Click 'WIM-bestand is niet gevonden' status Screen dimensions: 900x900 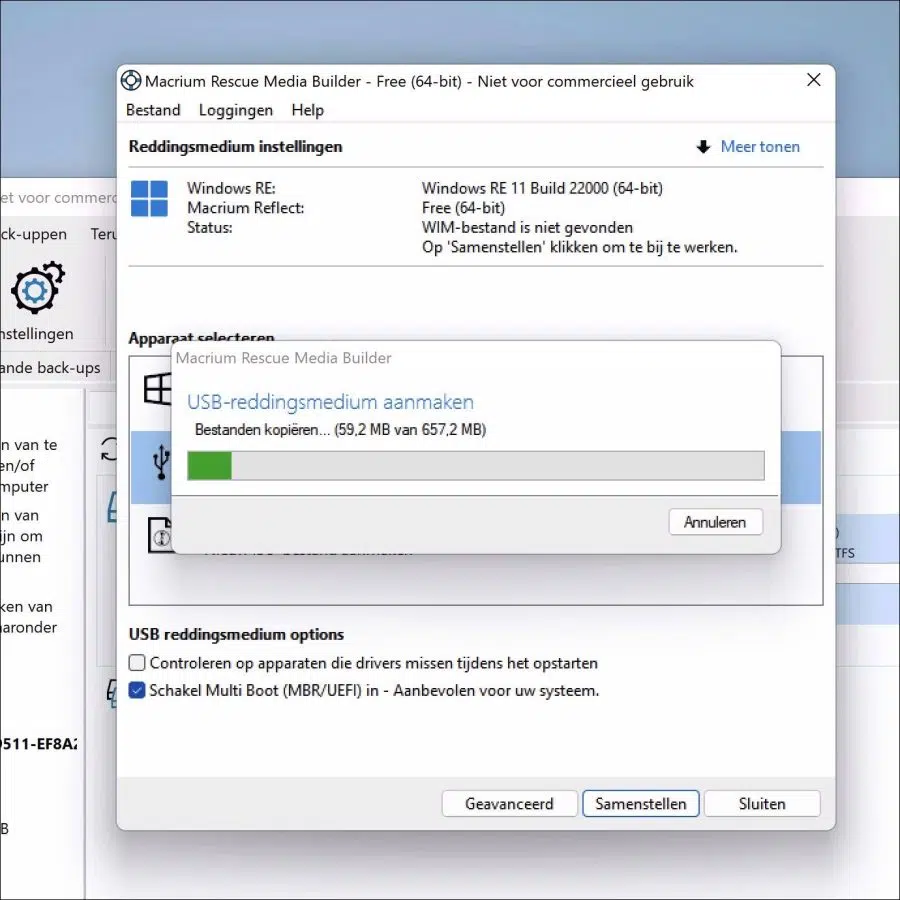click(527, 227)
